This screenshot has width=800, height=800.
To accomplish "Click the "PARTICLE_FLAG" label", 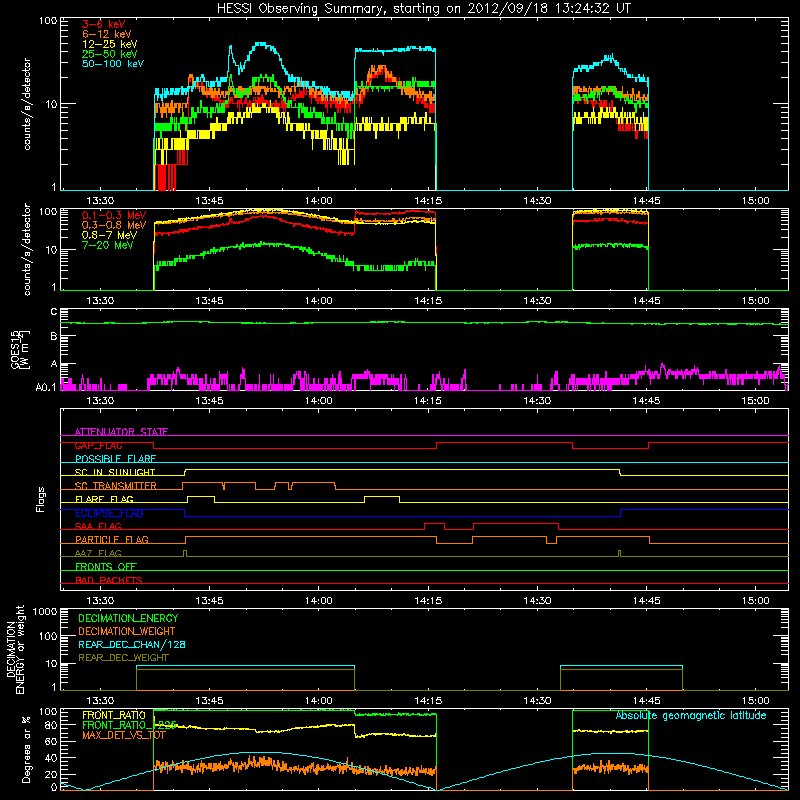I will click(112, 539).
